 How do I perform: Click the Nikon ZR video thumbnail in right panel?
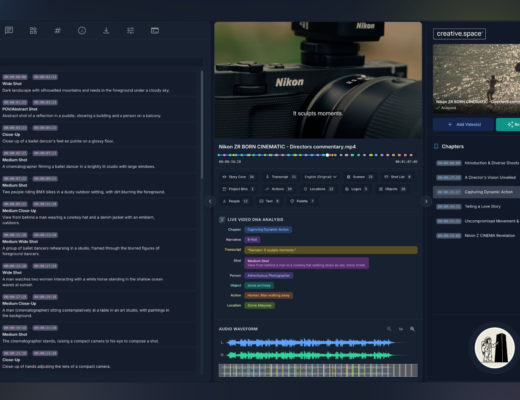coord(476,79)
